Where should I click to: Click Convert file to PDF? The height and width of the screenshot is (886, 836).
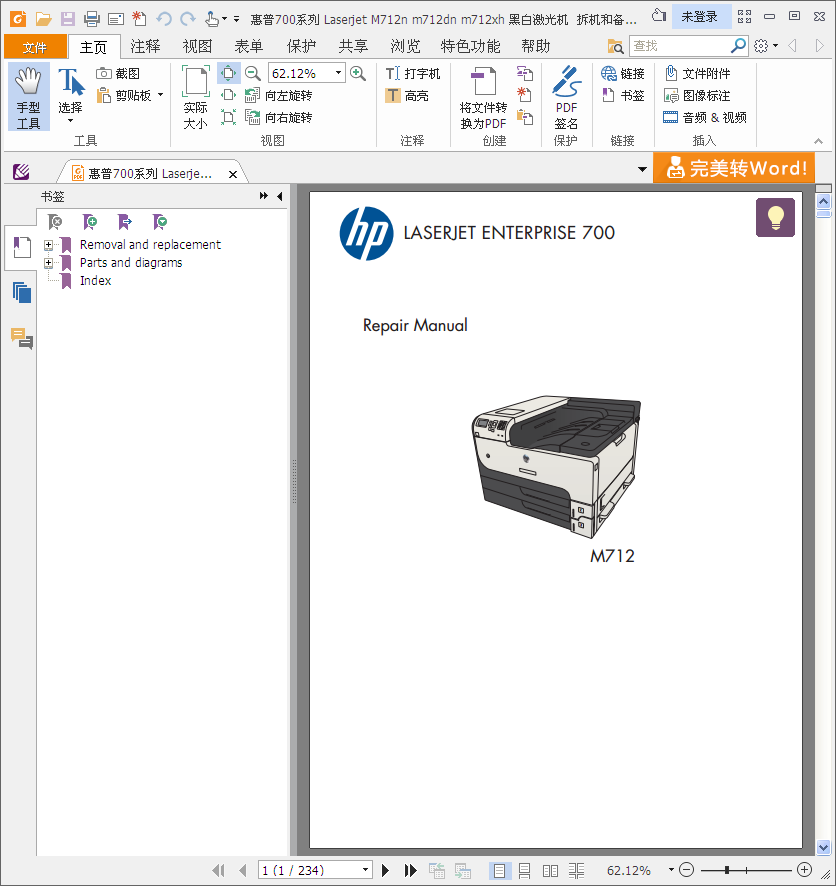pyautogui.click(x=484, y=98)
